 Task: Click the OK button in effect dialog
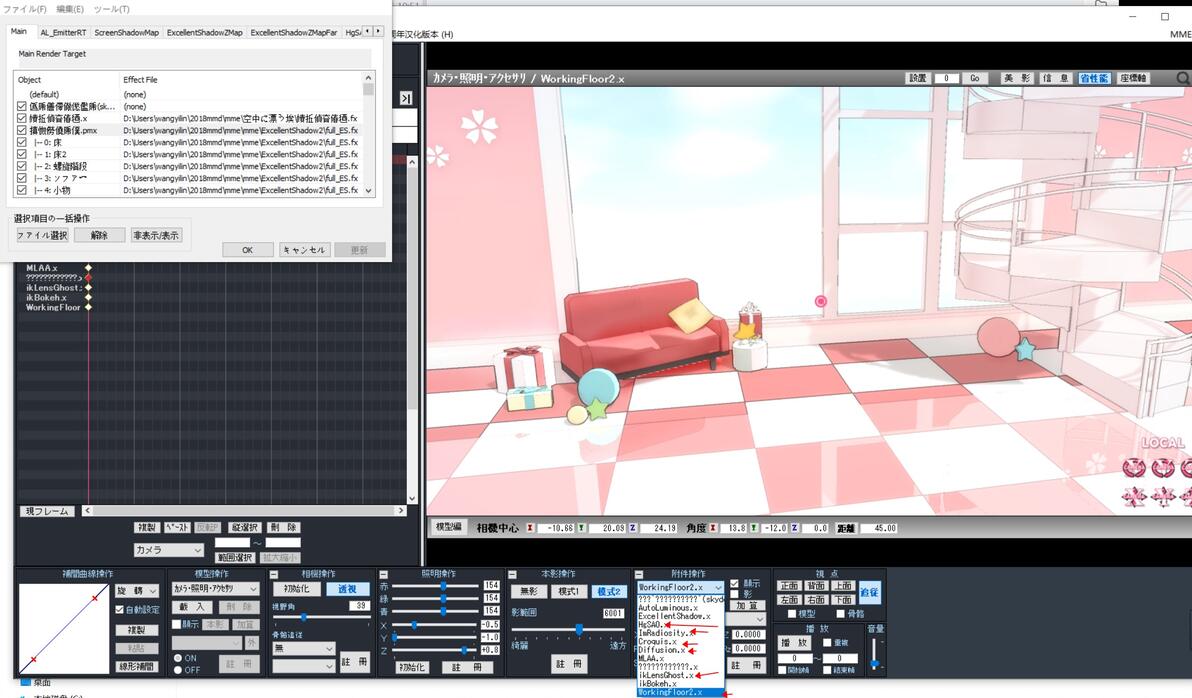coord(248,250)
